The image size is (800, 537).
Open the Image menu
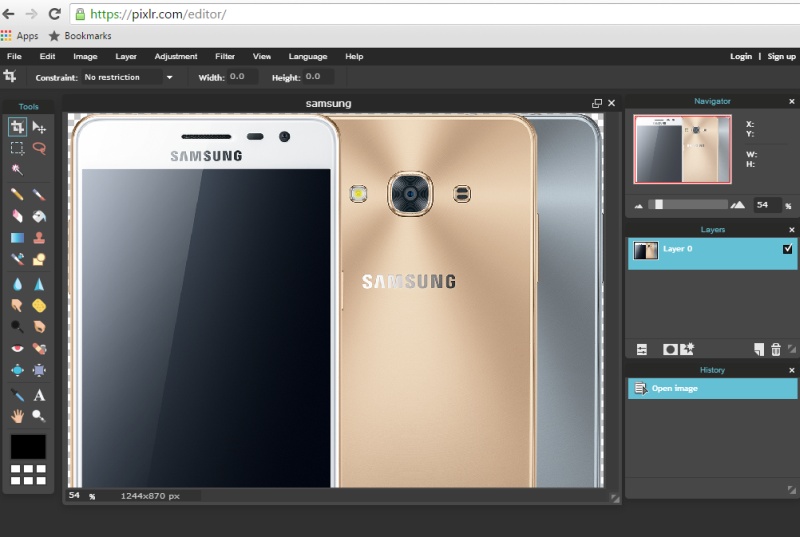85,56
